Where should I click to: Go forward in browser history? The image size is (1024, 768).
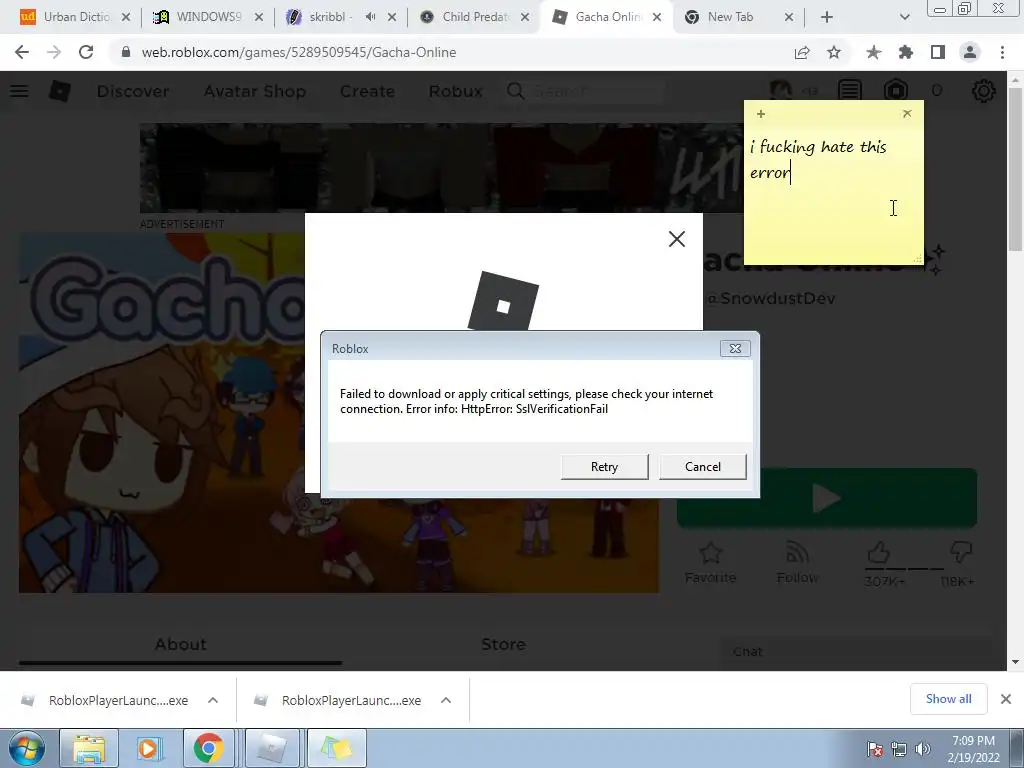point(54,52)
